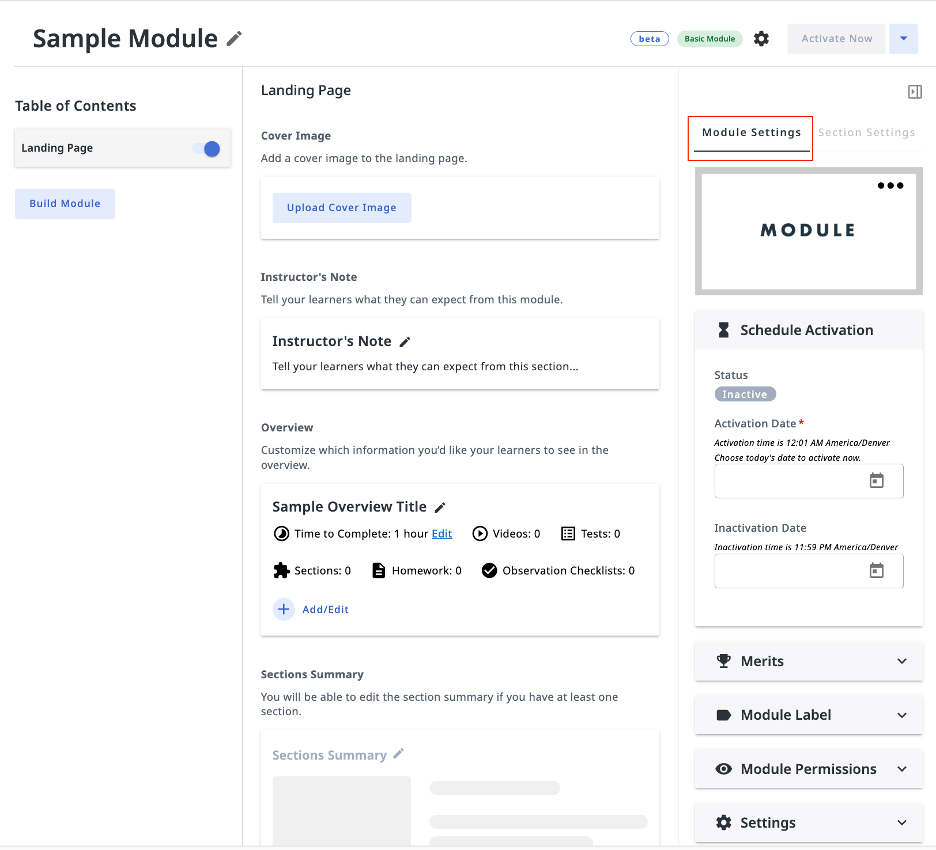
Task: Click the Sample Overview Title heading
Action: pyautogui.click(x=349, y=507)
